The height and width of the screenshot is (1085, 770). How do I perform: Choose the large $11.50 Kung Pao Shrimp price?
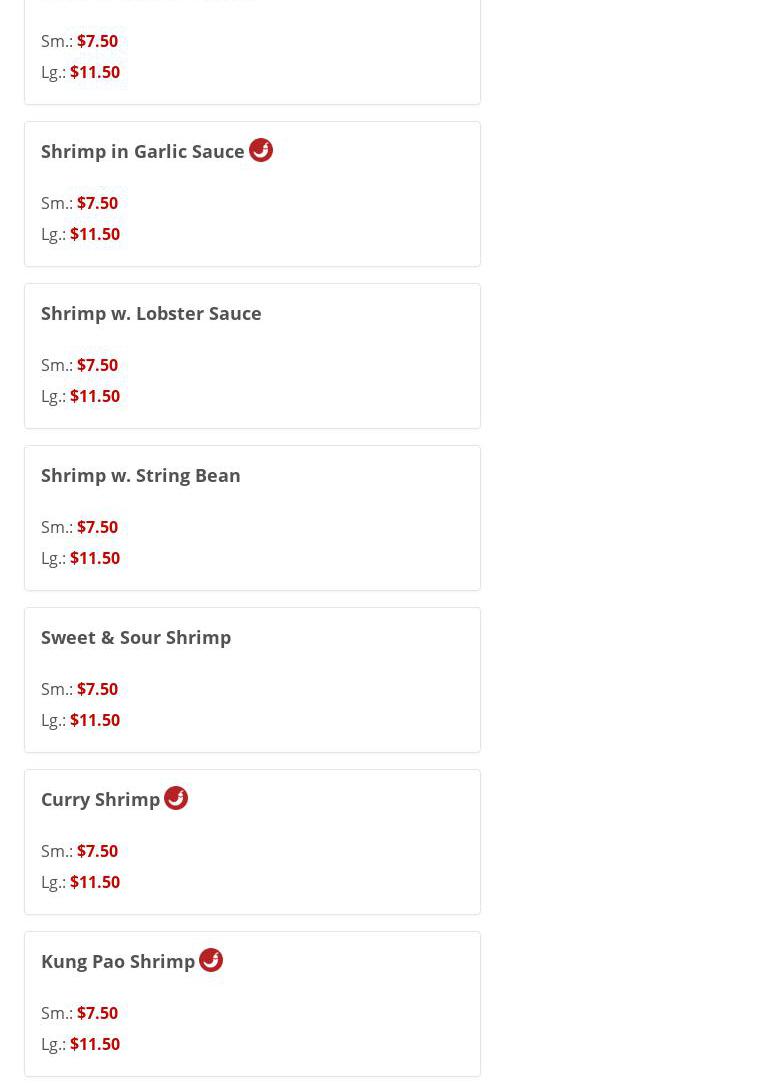[95, 1044]
